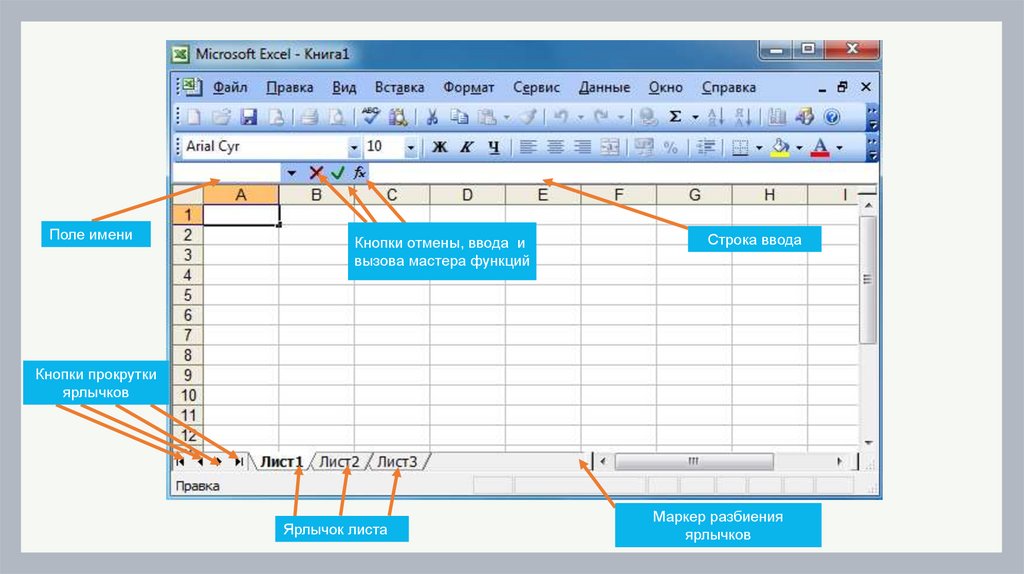
Task: Open the Файл menu
Action: 230,88
